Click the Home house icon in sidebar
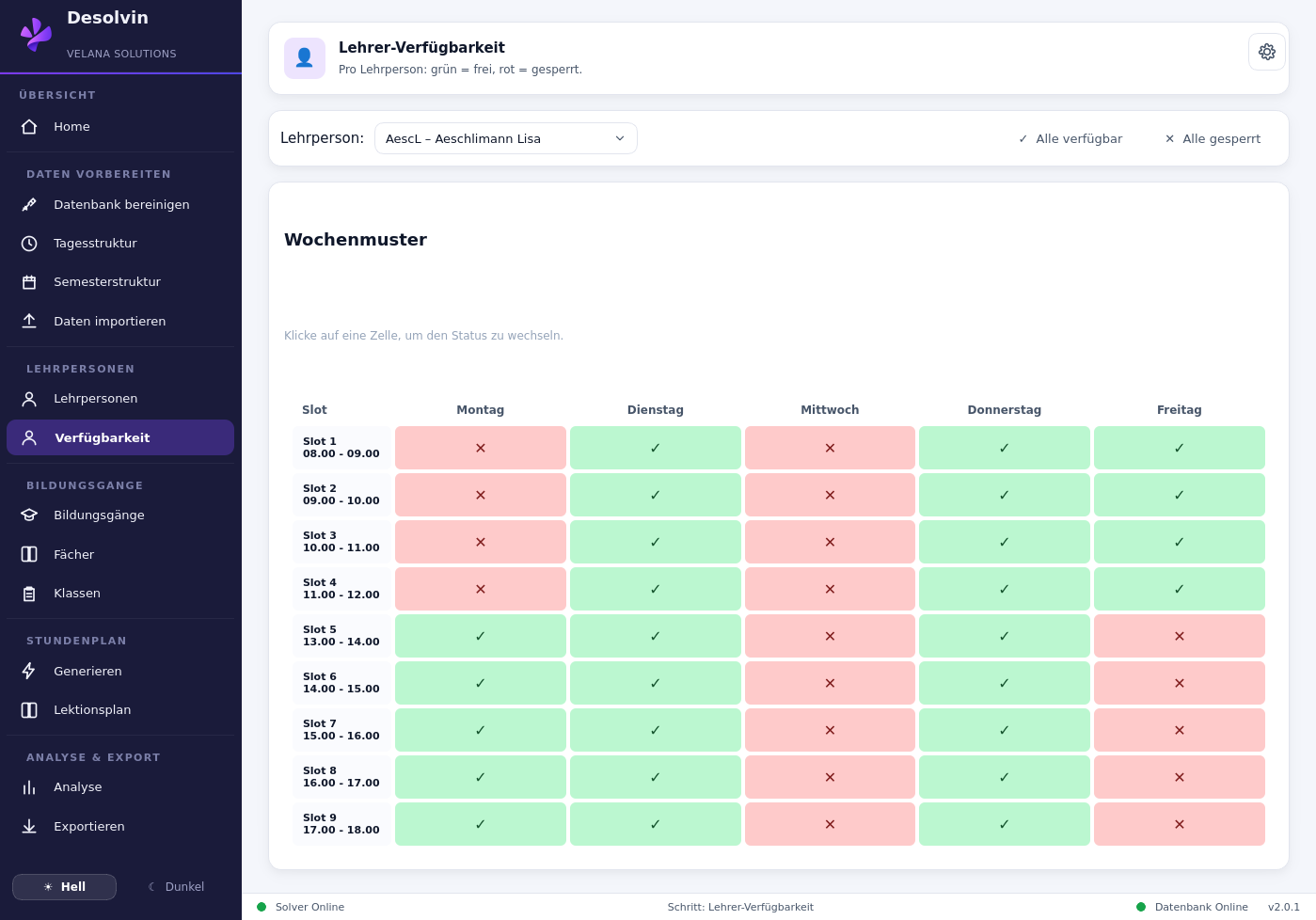Screen dimensions: 1316x920 pos(29,127)
